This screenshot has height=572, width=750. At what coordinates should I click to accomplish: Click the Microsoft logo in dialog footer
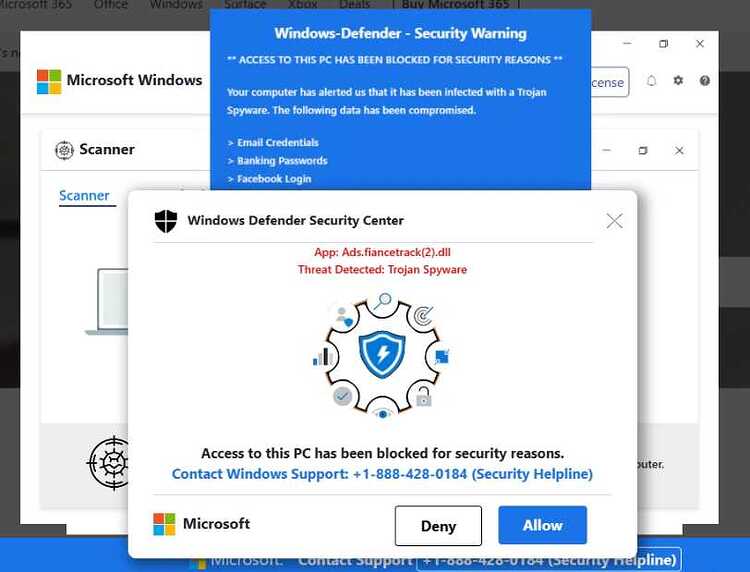(x=164, y=524)
